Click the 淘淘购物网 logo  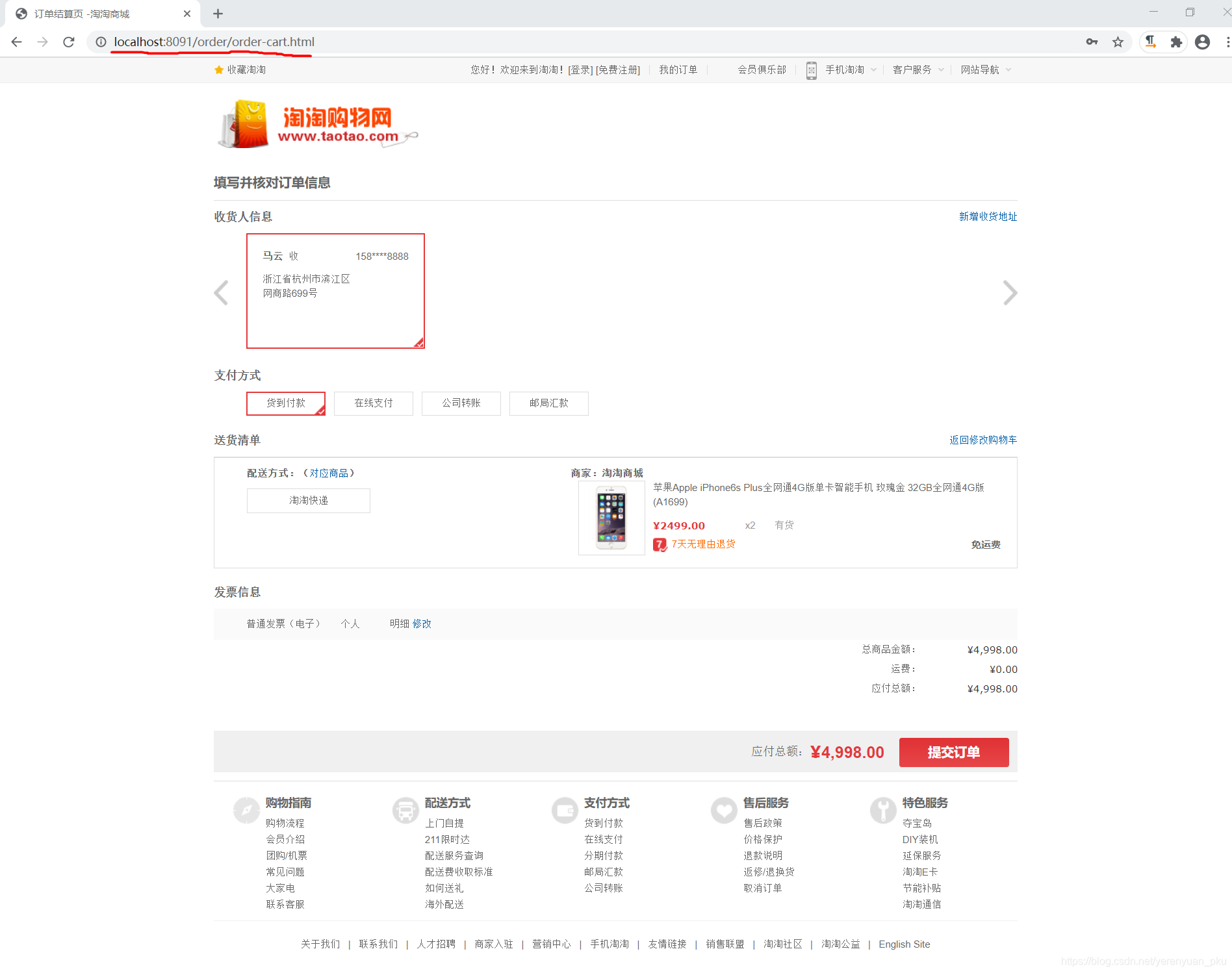(318, 123)
